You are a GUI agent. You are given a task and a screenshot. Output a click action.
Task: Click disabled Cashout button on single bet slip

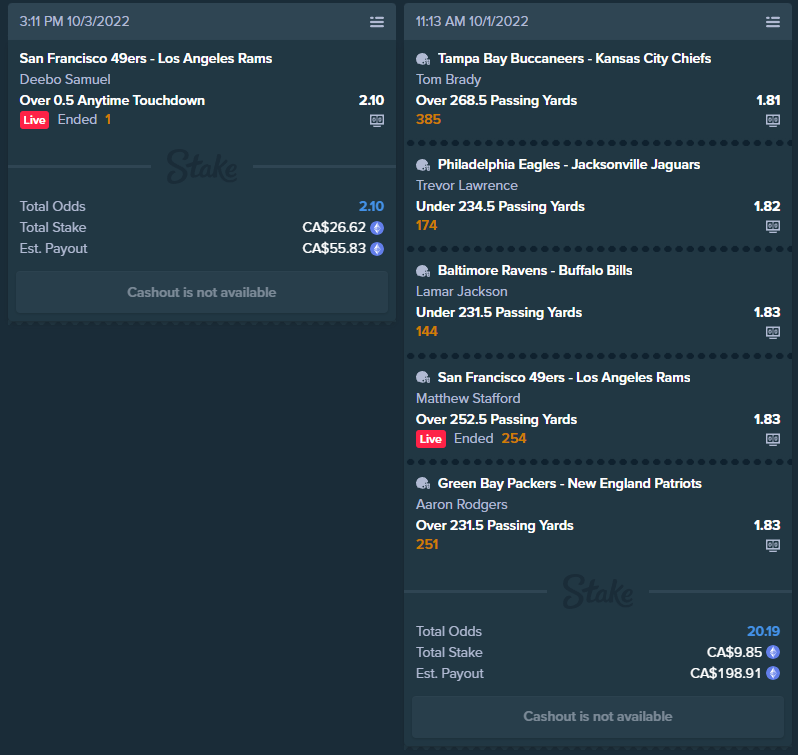pos(202,292)
